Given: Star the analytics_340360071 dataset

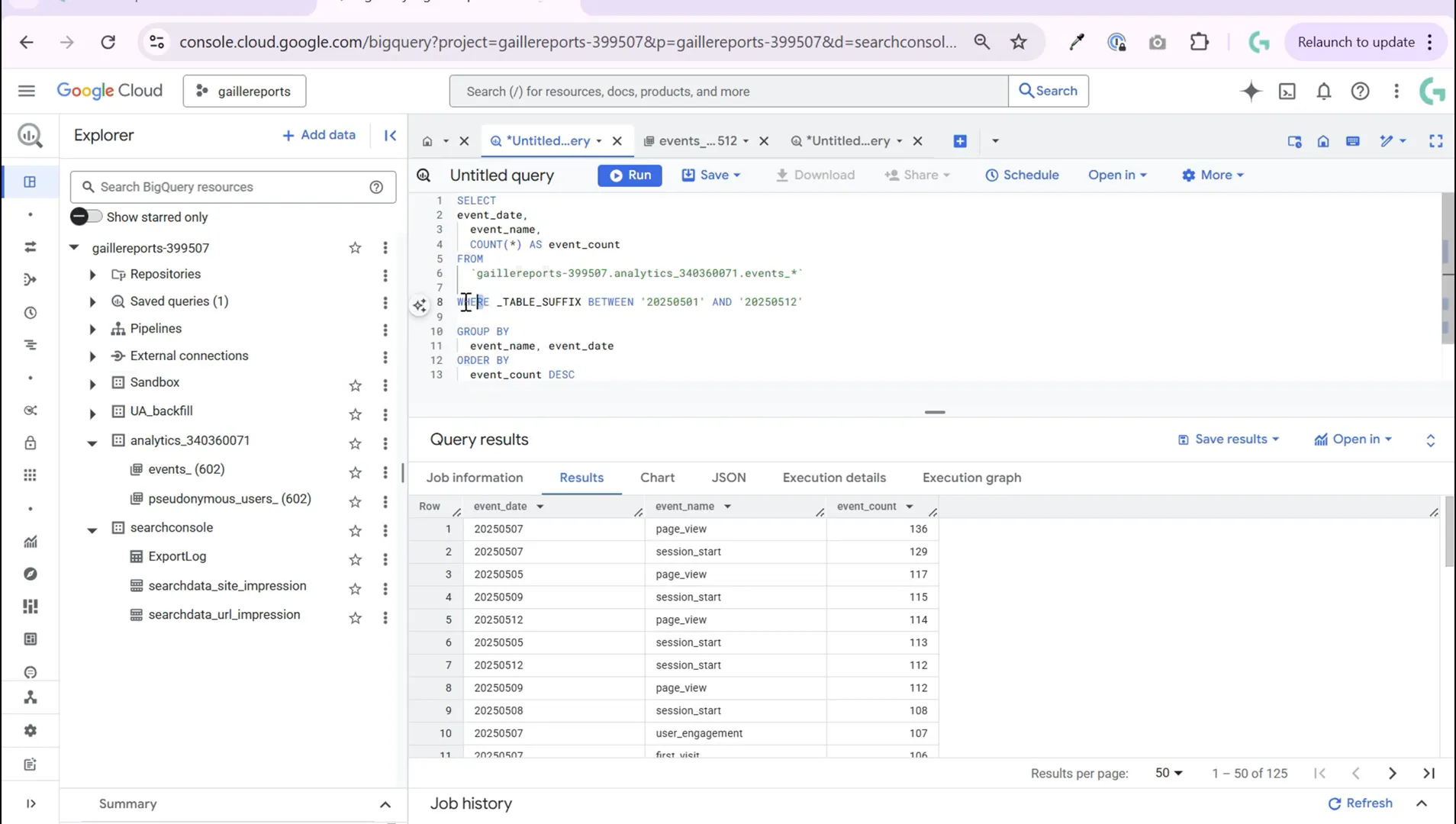Looking at the screenshot, I should click(355, 443).
